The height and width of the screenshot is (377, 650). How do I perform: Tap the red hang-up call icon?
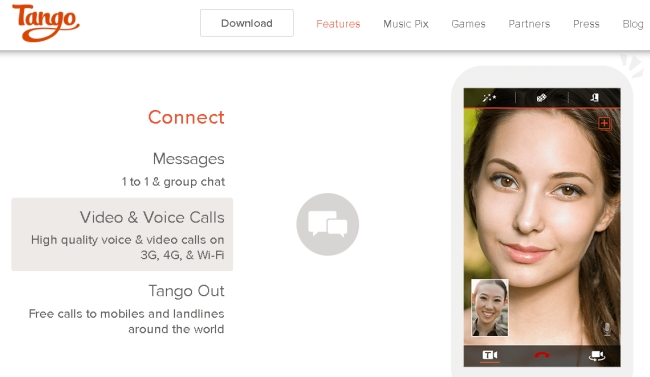[541, 355]
